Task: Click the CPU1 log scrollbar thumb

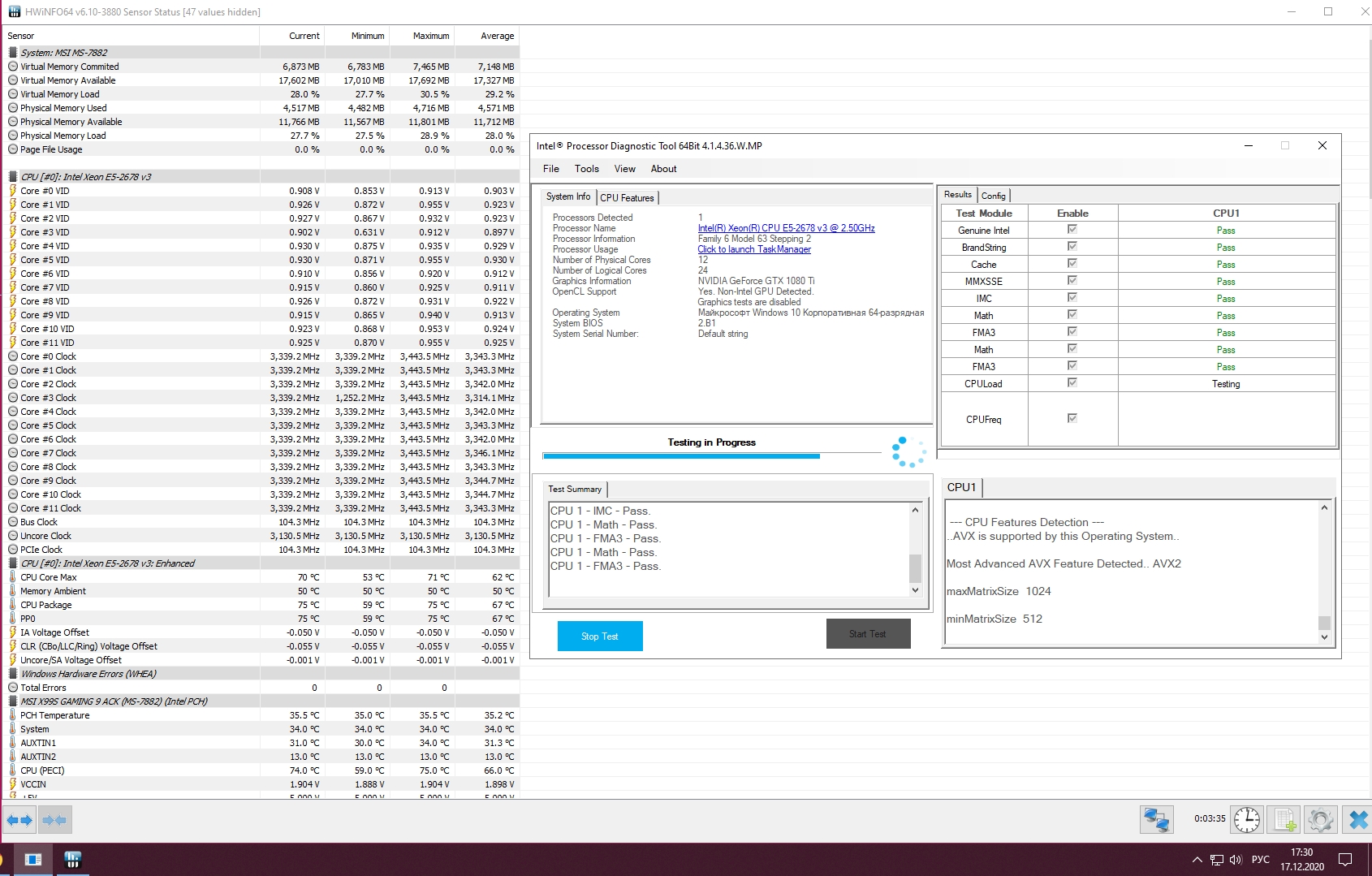Action: (x=1324, y=623)
